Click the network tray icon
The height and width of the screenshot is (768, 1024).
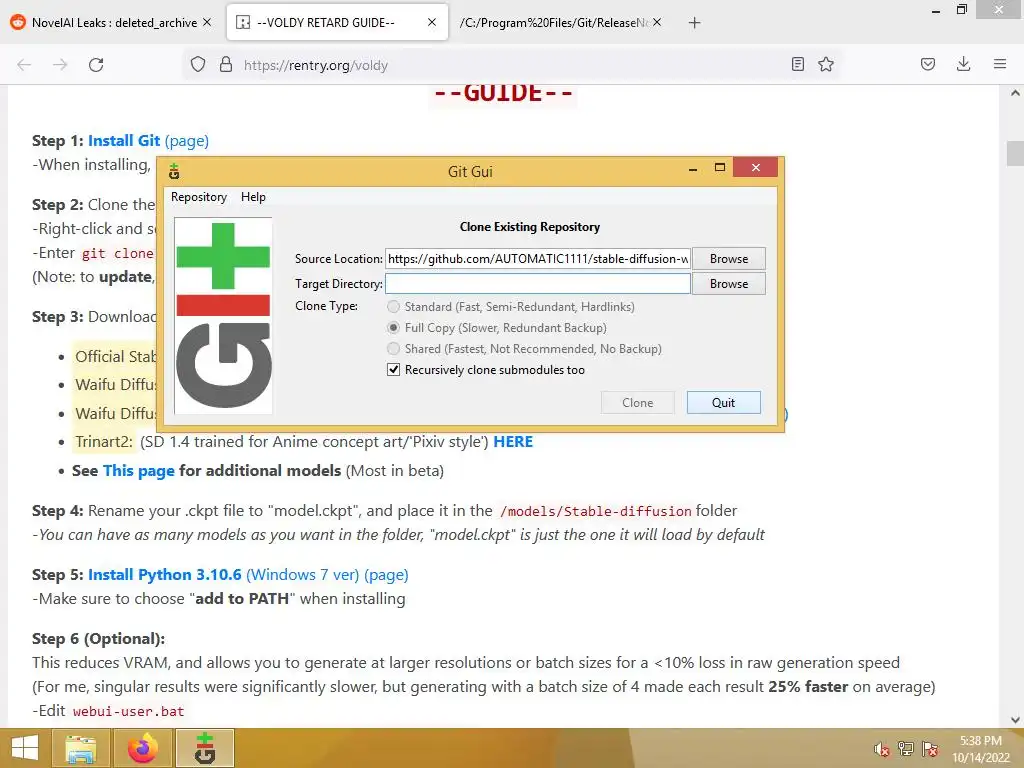click(906, 749)
